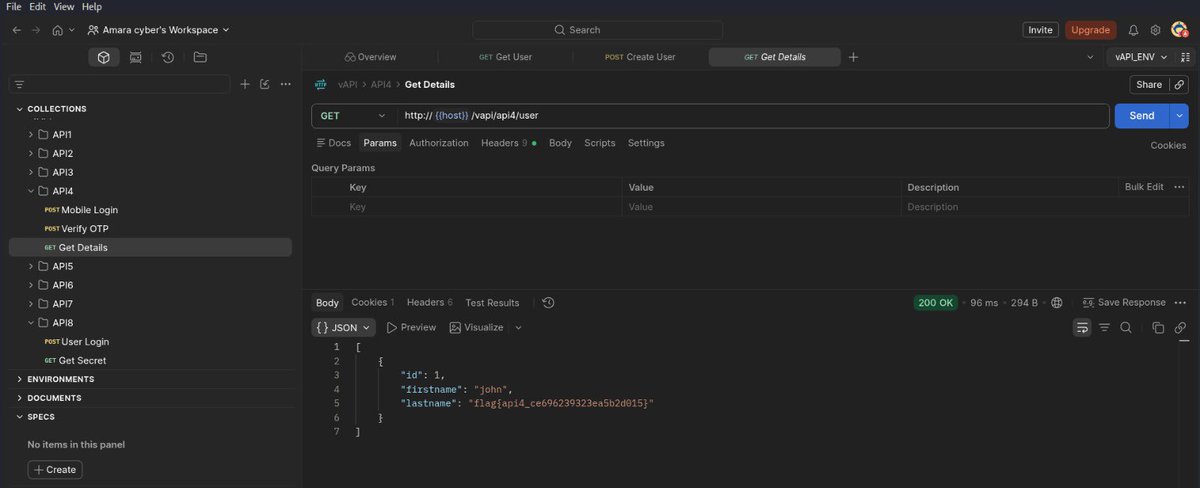Image resolution: width=1200 pixels, height=488 pixels.
Task: Open the environment variables quick-look icon
Action: [1186, 57]
